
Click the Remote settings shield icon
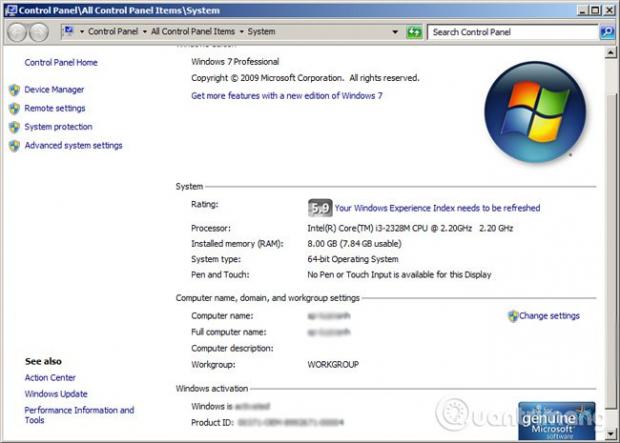(x=14, y=108)
